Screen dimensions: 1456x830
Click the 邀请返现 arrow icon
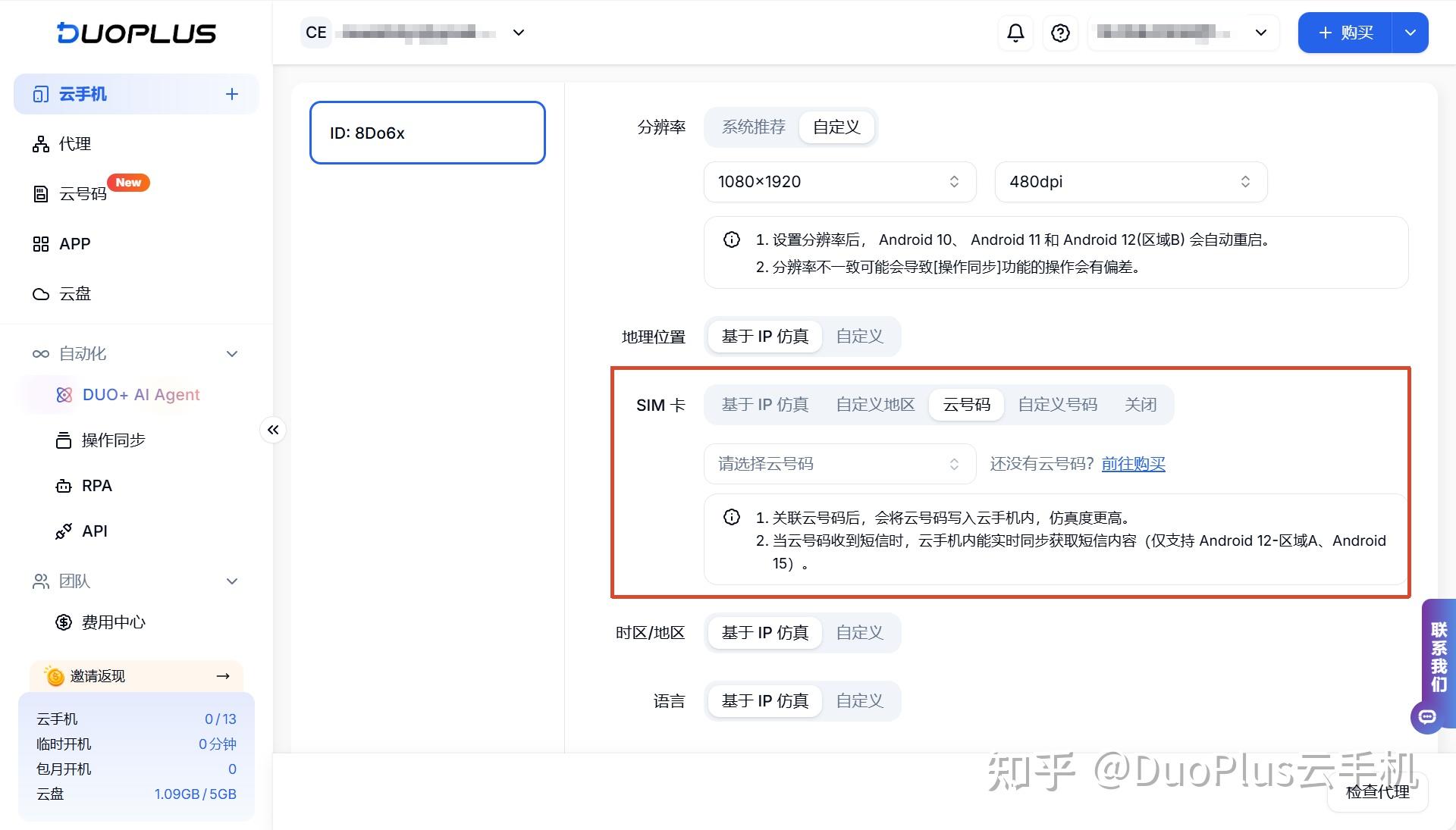tap(223, 676)
